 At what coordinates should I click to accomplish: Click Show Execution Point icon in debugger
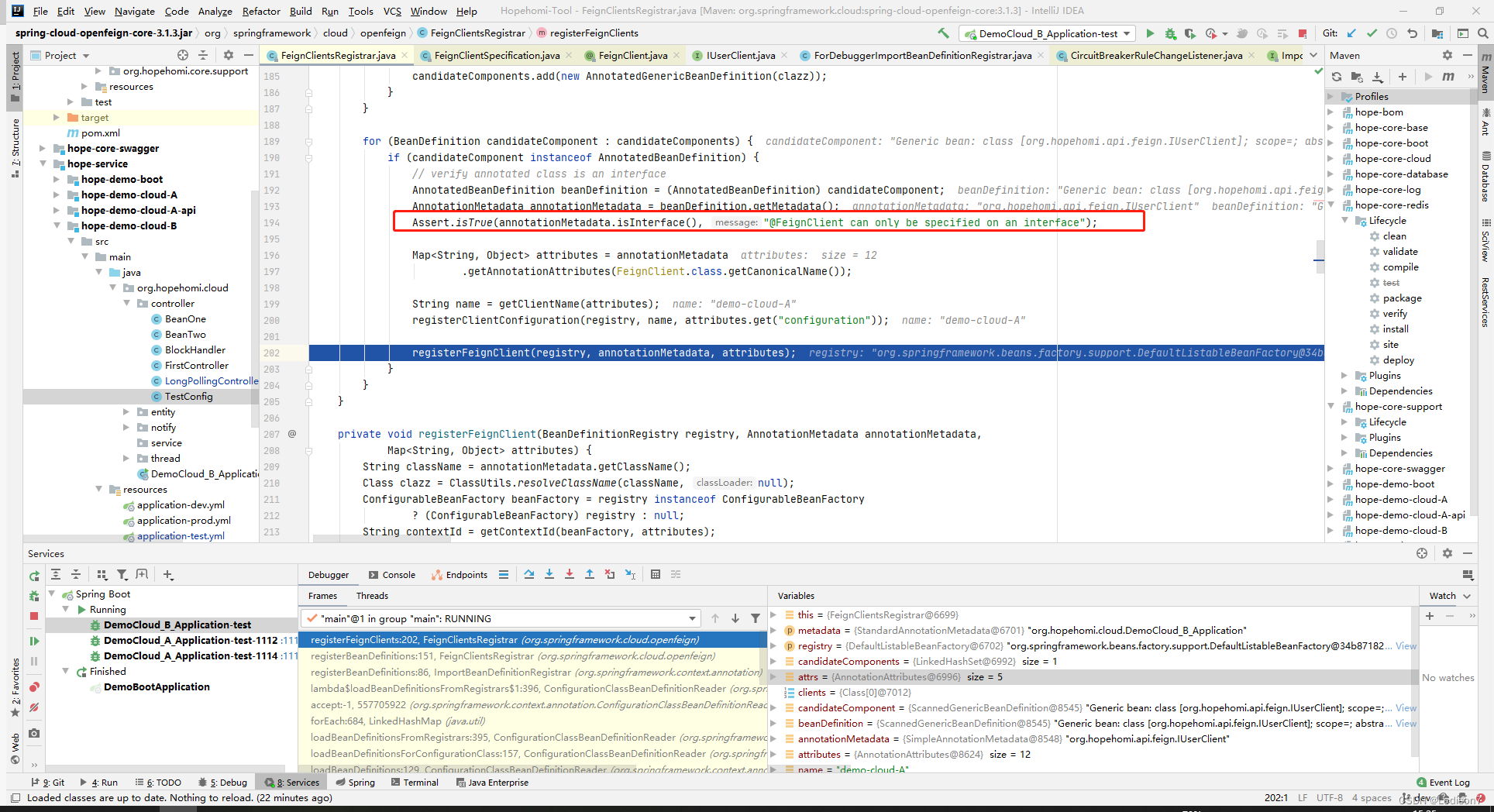coord(504,574)
